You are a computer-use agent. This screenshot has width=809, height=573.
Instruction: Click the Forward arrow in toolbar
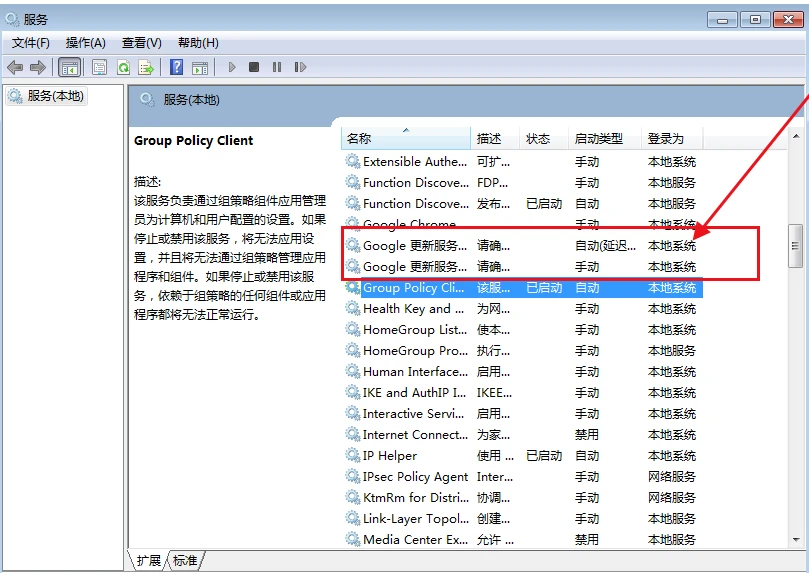38,67
